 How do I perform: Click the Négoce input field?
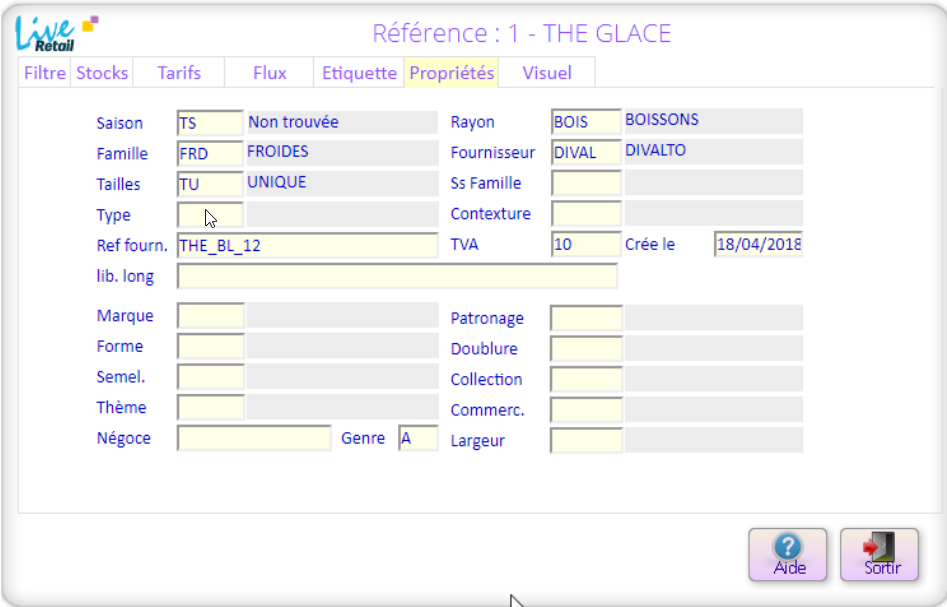pyautogui.click(x=254, y=439)
